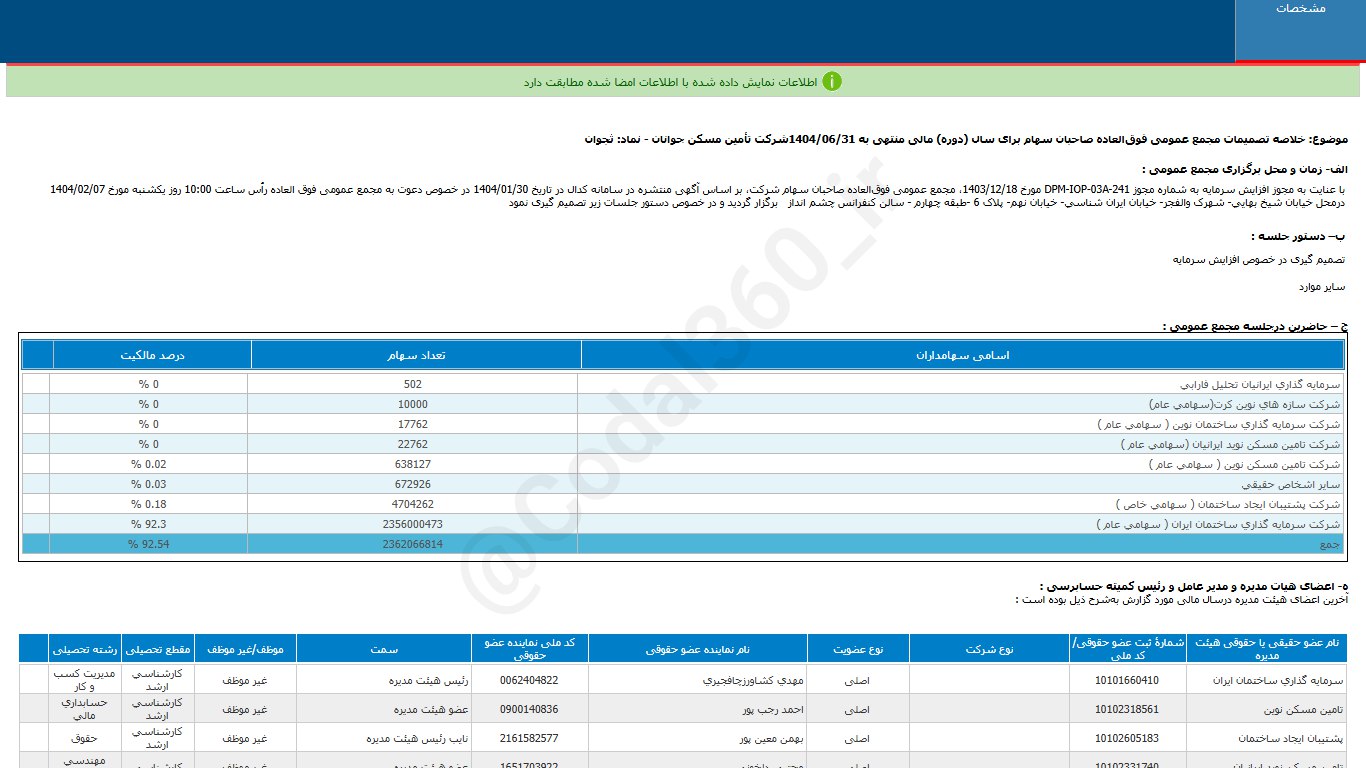Click national ID '2161582577'
1366x768 pixels.
529,738
